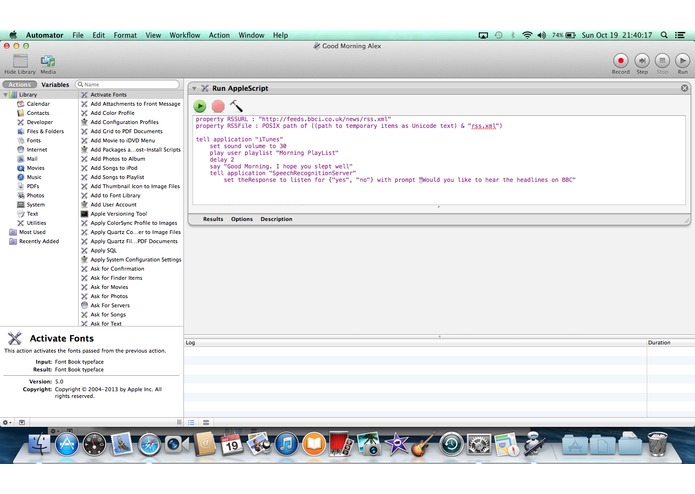Switch to the Actions tab
695x494 pixels.
point(20,84)
